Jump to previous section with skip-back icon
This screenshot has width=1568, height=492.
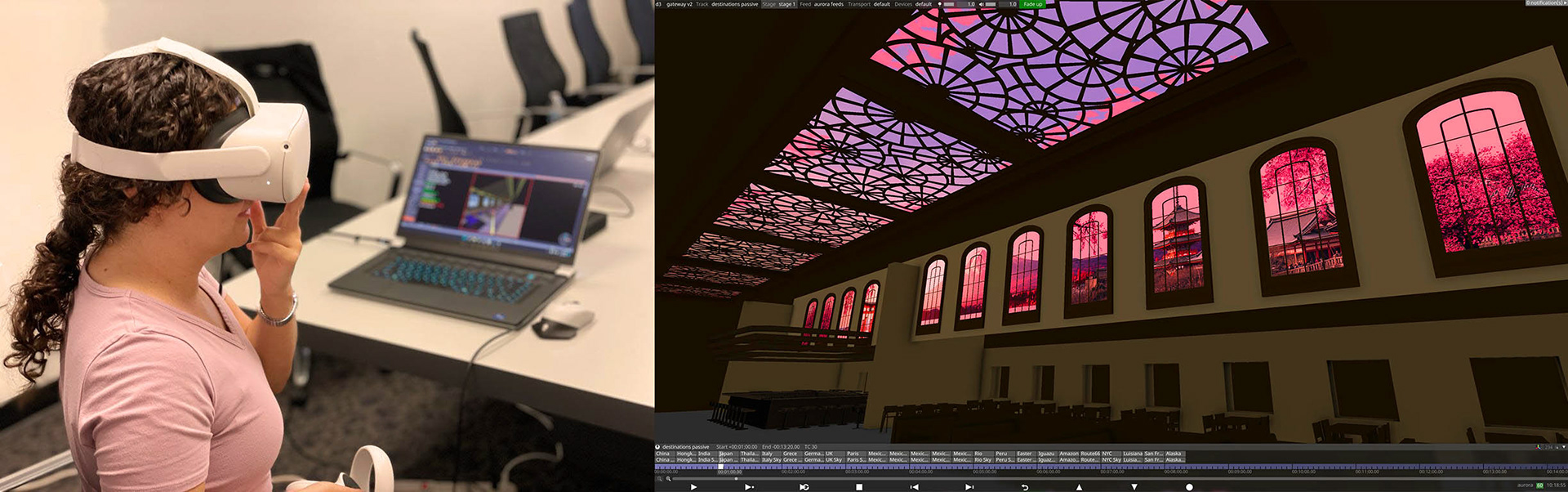click(915, 487)
